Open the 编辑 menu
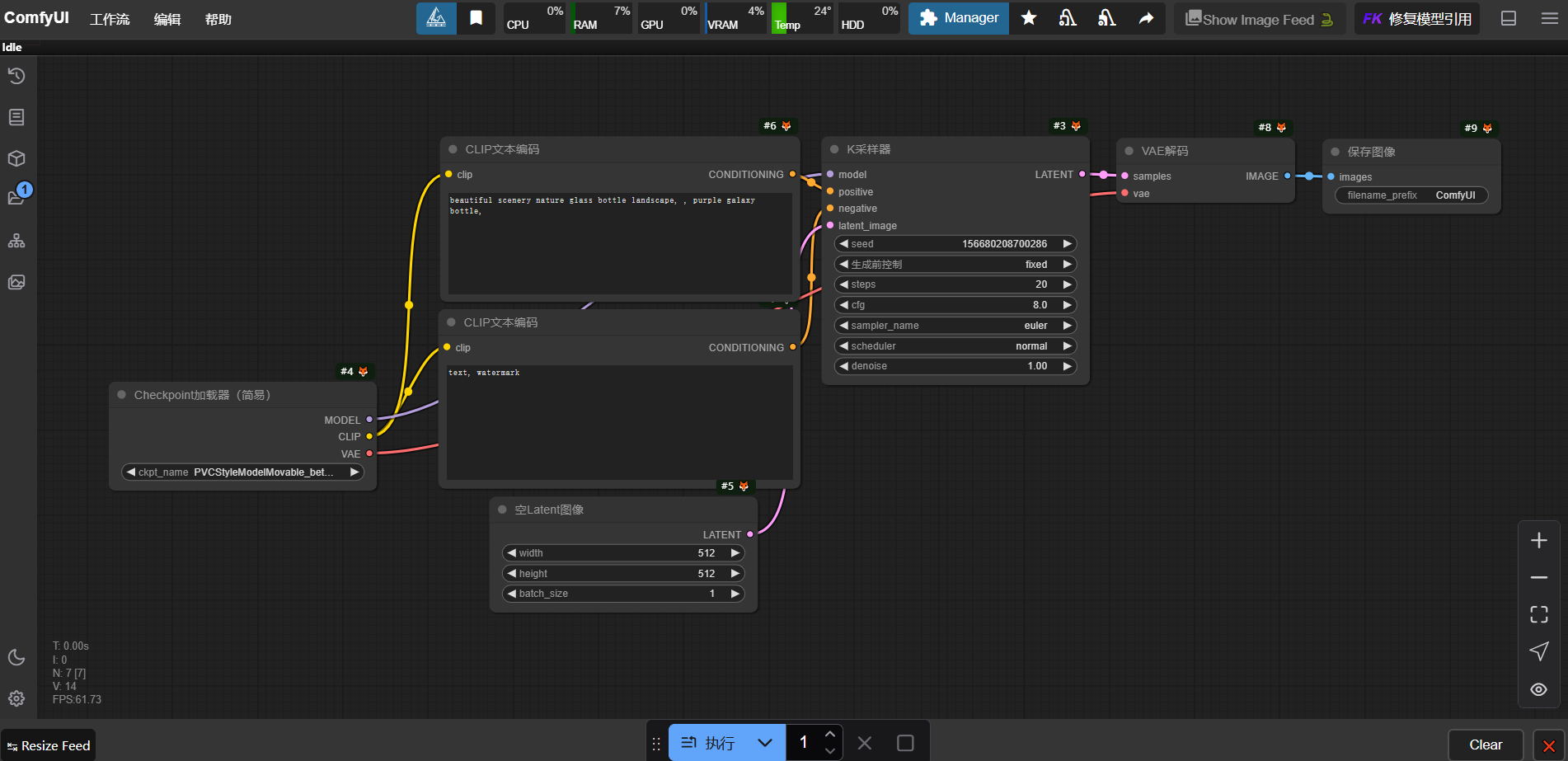 click(x=167, y=19)
